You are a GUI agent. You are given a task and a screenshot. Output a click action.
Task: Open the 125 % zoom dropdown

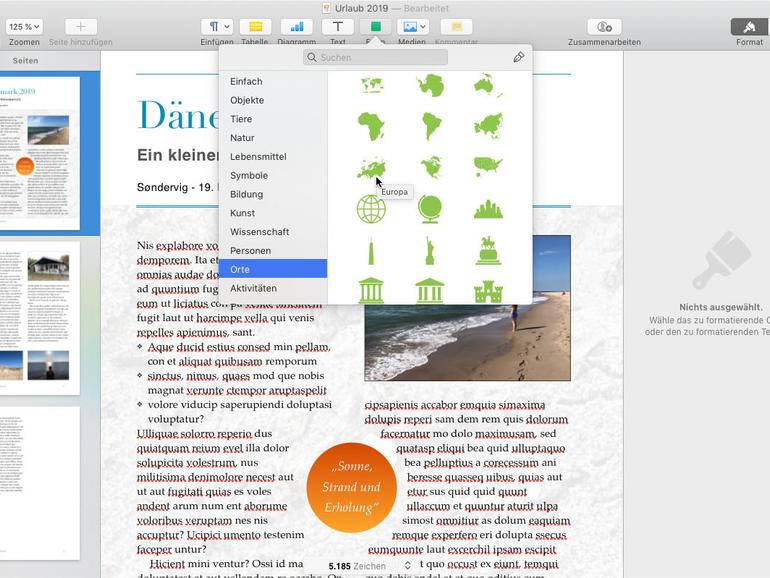coord(24,27)
